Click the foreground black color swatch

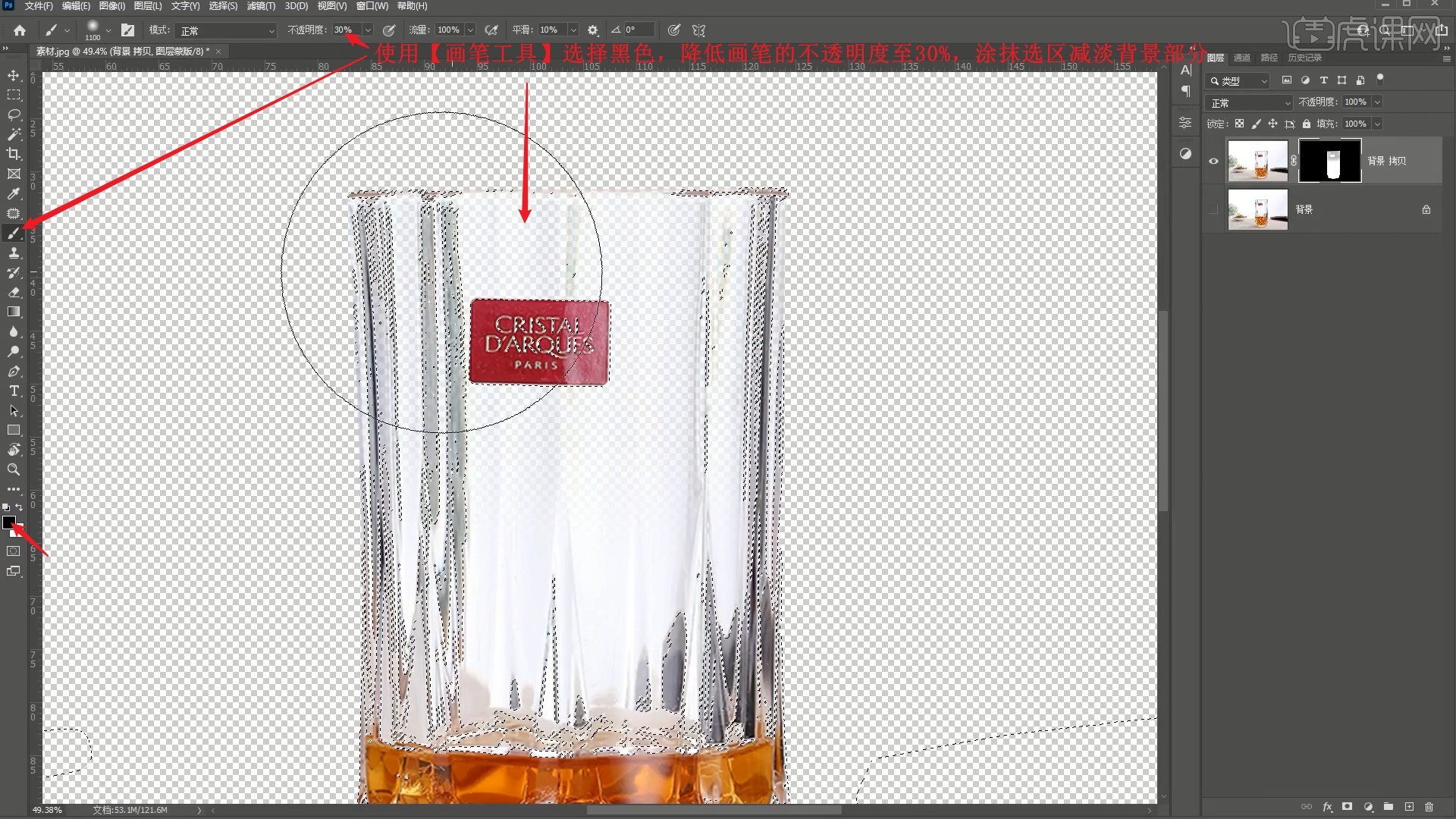[x=8, y=522]
